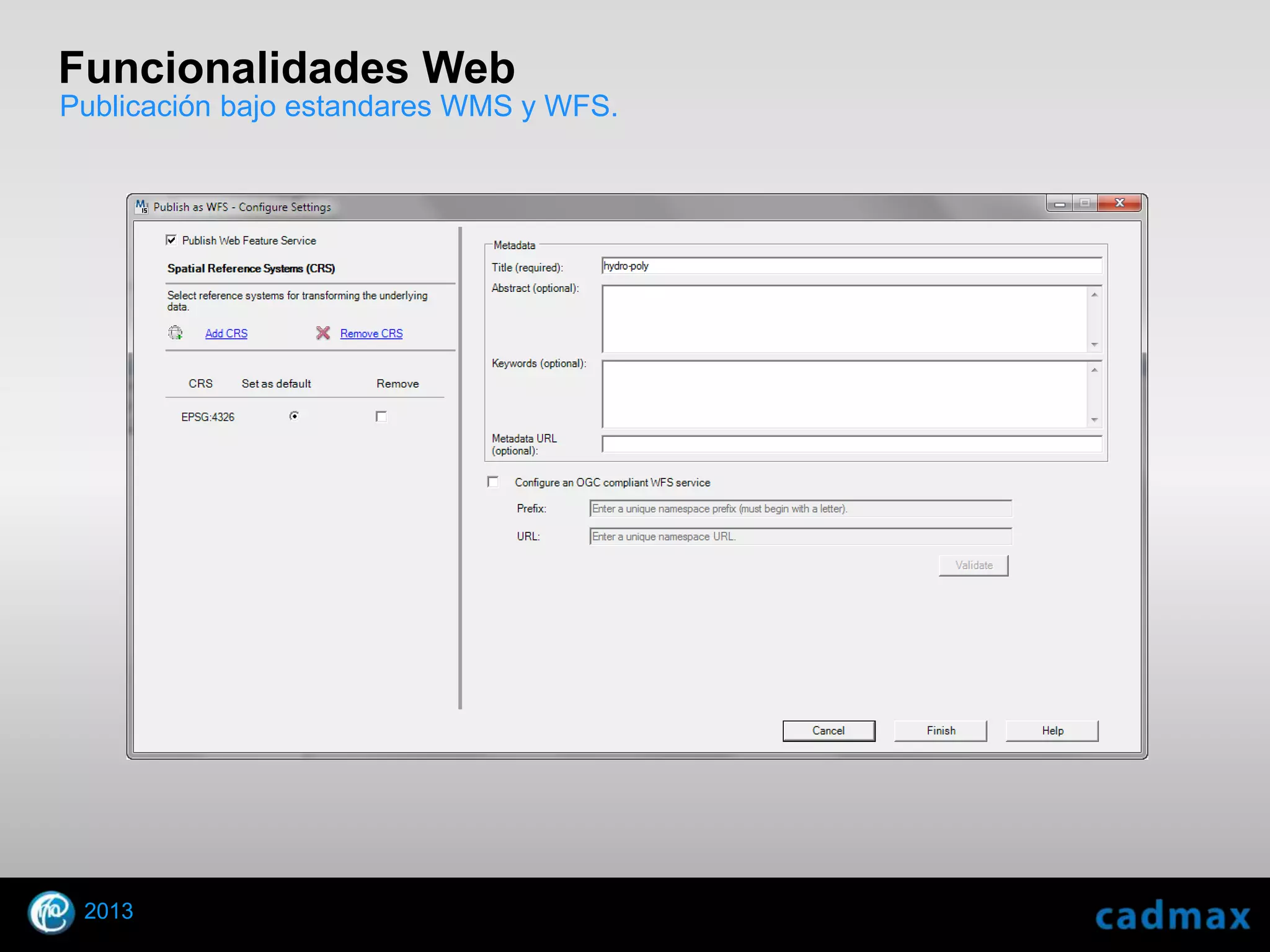Screen dimensions: 1270x952
Task: Click the Remove CRS link
Action: click(x=371, y=333)
